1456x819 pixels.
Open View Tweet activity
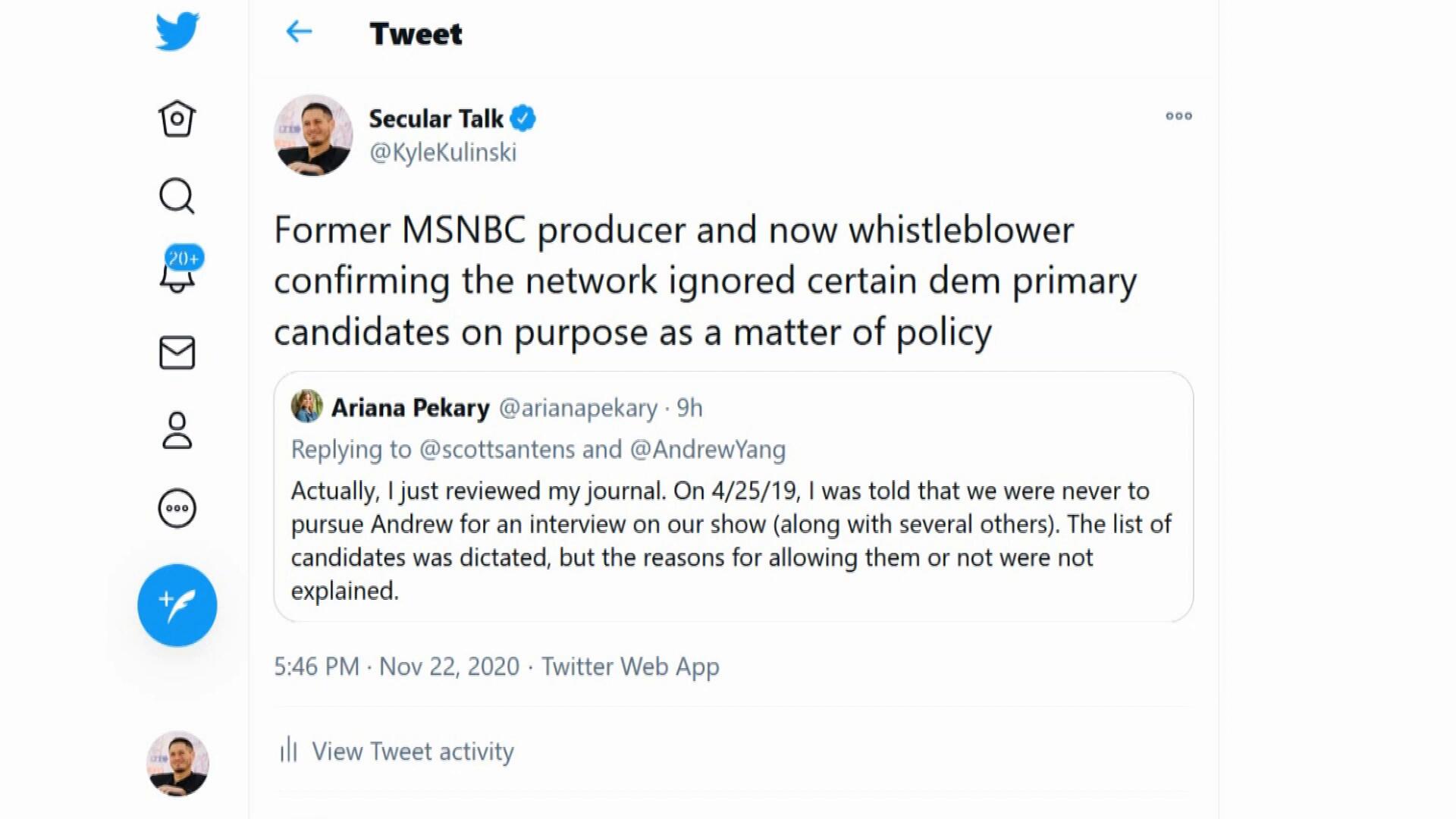[412, 752]
